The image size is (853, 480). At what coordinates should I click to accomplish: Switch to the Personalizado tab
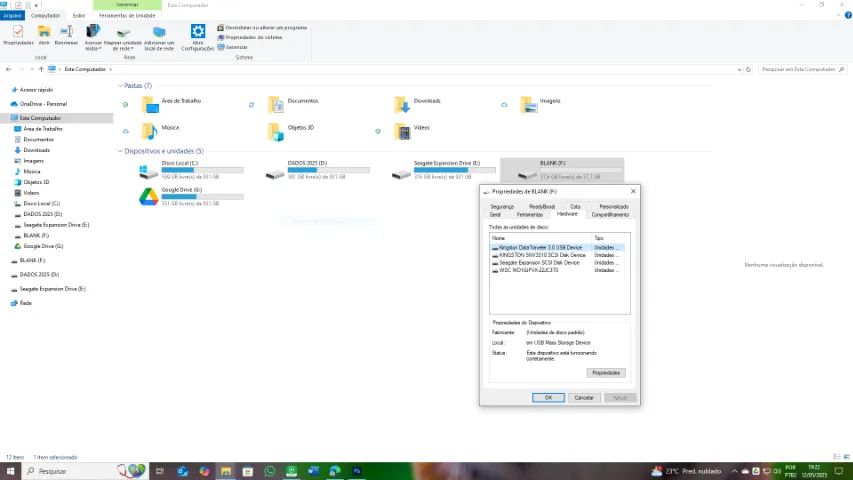[614, 207]
